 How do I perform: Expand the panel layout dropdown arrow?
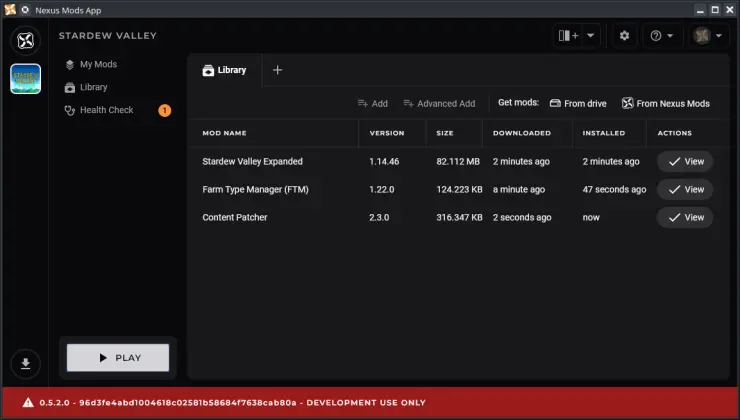(x=591, y=36)
